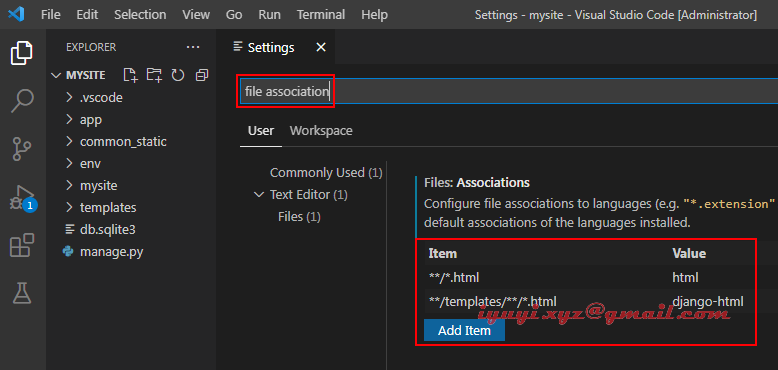The width and height of the screenshot is (778, 370).
Task: Open the Search view in activity bar
Action: click(22, 101)
